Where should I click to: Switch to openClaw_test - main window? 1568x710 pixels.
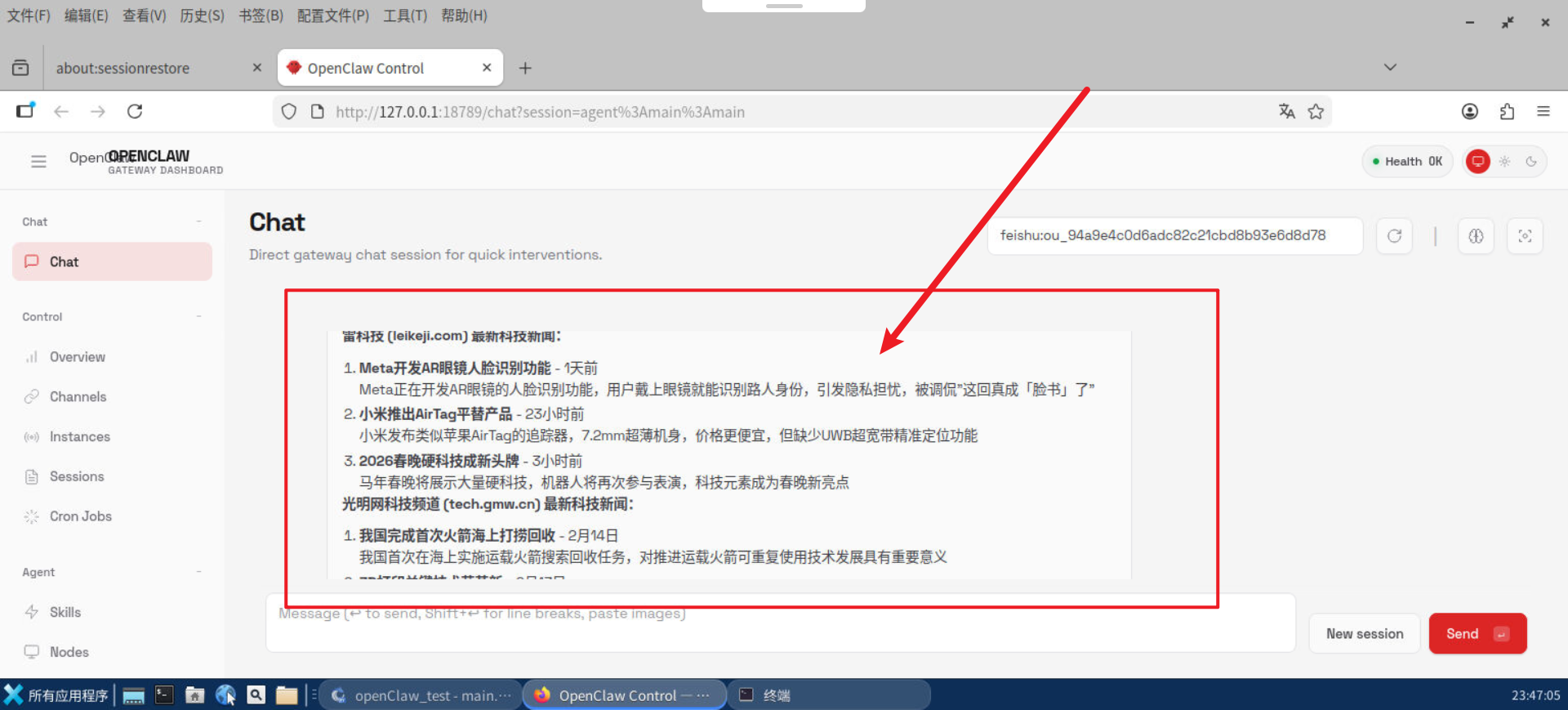(x=421, y=695)
